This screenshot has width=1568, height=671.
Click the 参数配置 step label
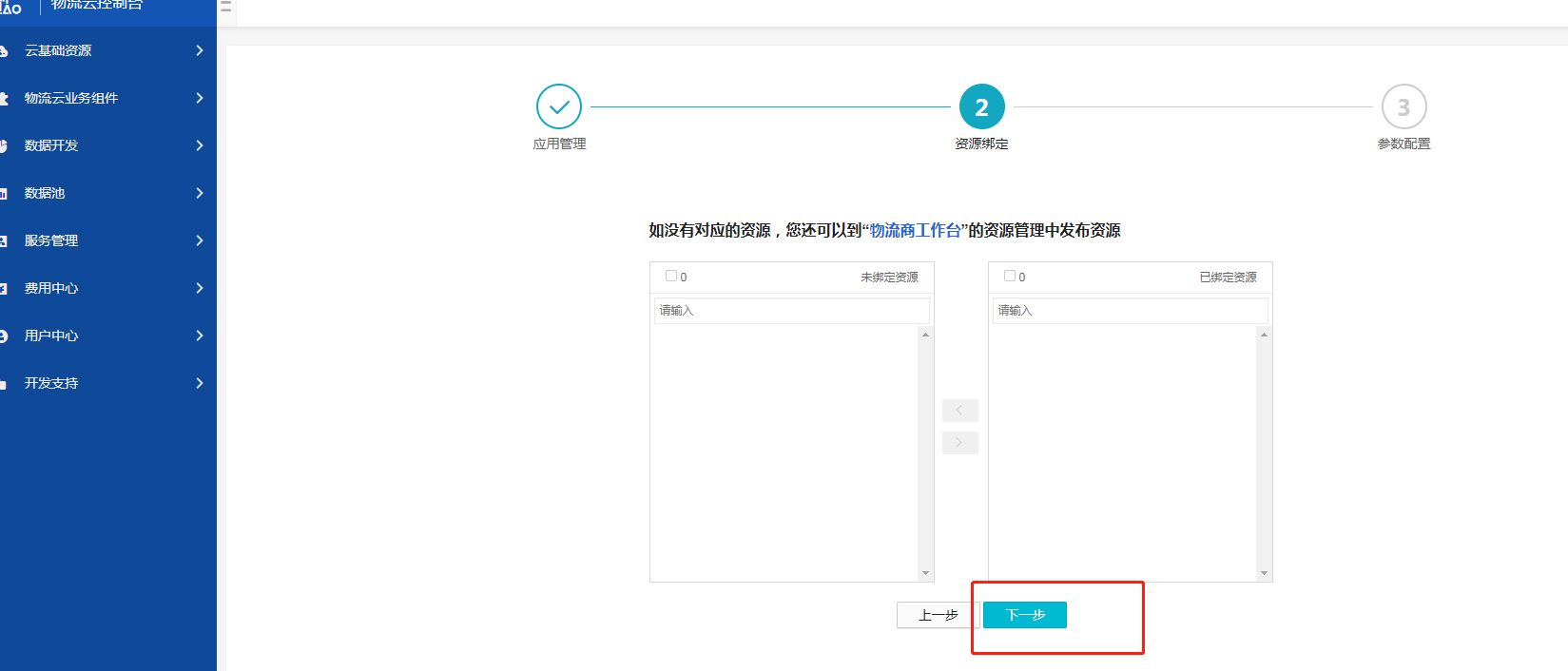coord(1403,144)
